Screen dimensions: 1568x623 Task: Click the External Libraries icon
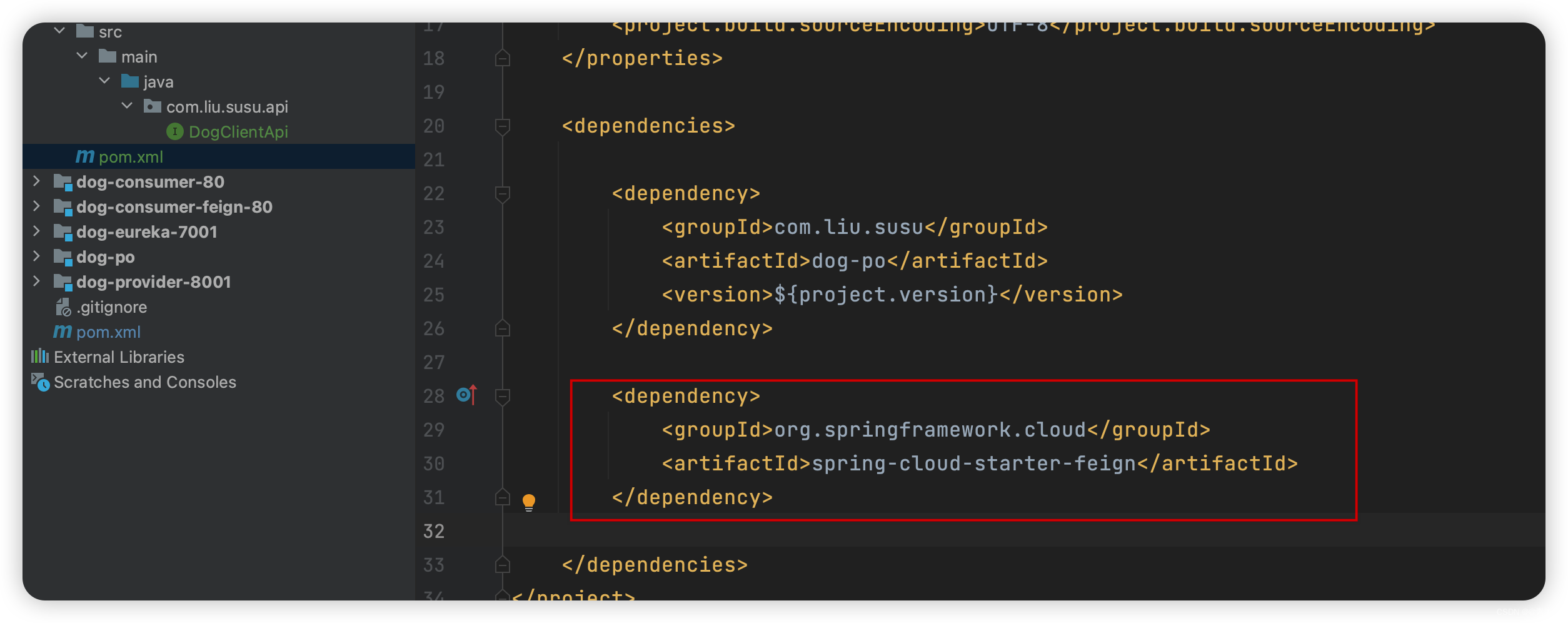pyautogui.click(x=40, y=357)
